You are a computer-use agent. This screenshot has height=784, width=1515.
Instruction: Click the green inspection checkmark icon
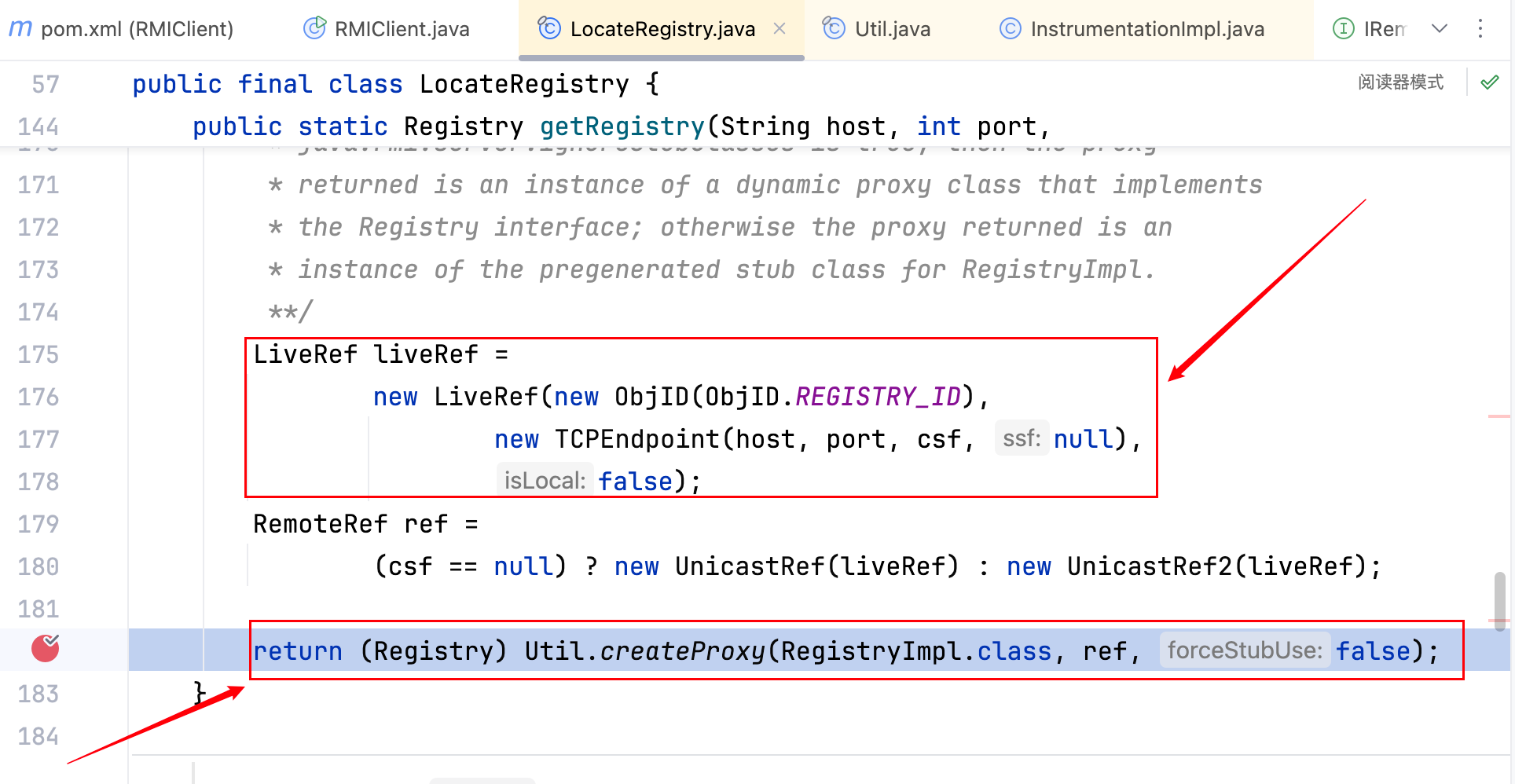[x=1489, y=82]
